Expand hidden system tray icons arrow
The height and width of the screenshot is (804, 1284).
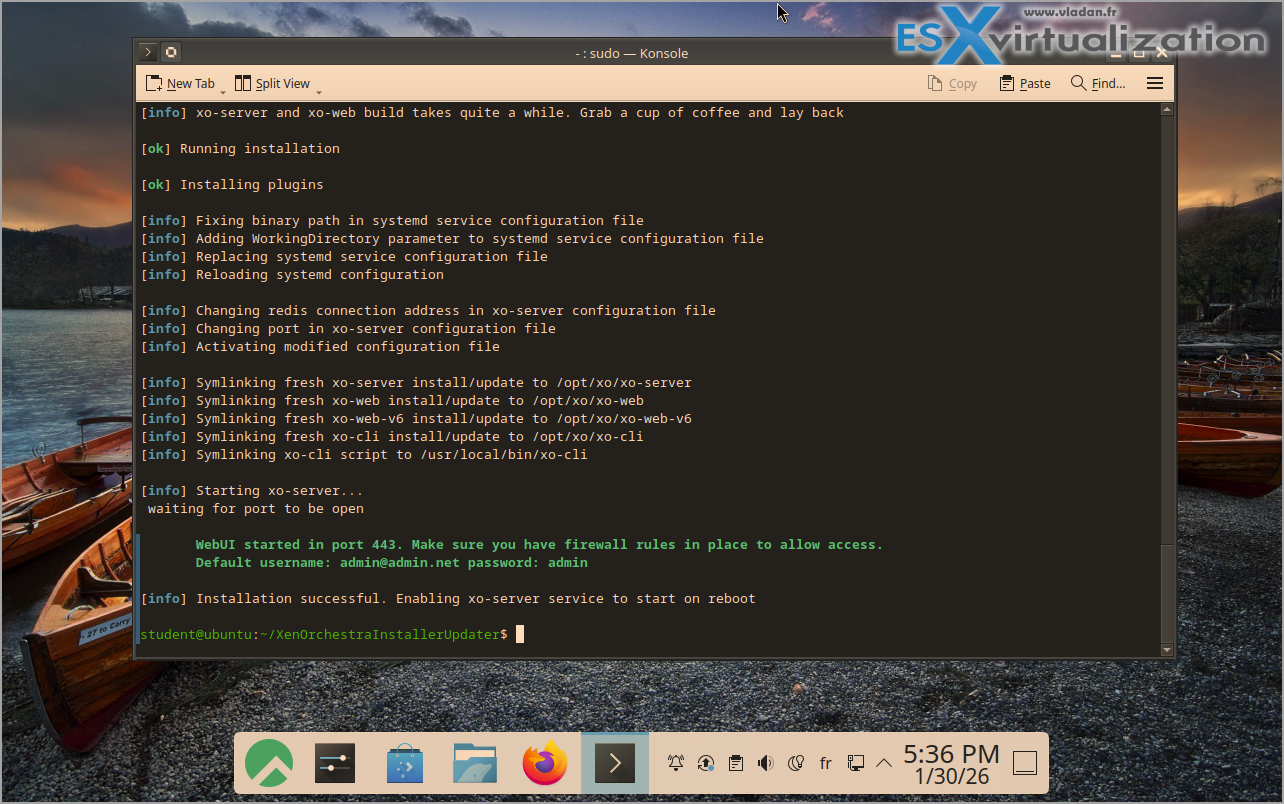(884, 764)
